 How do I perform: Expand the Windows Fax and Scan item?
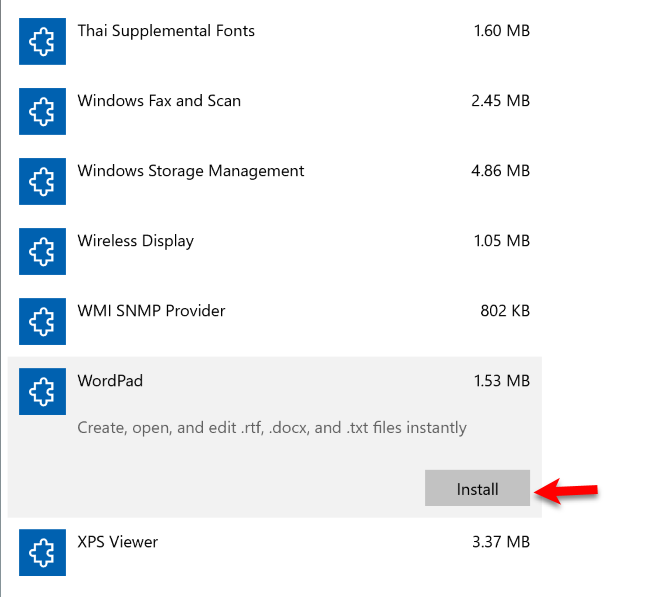tap(159, 101)
